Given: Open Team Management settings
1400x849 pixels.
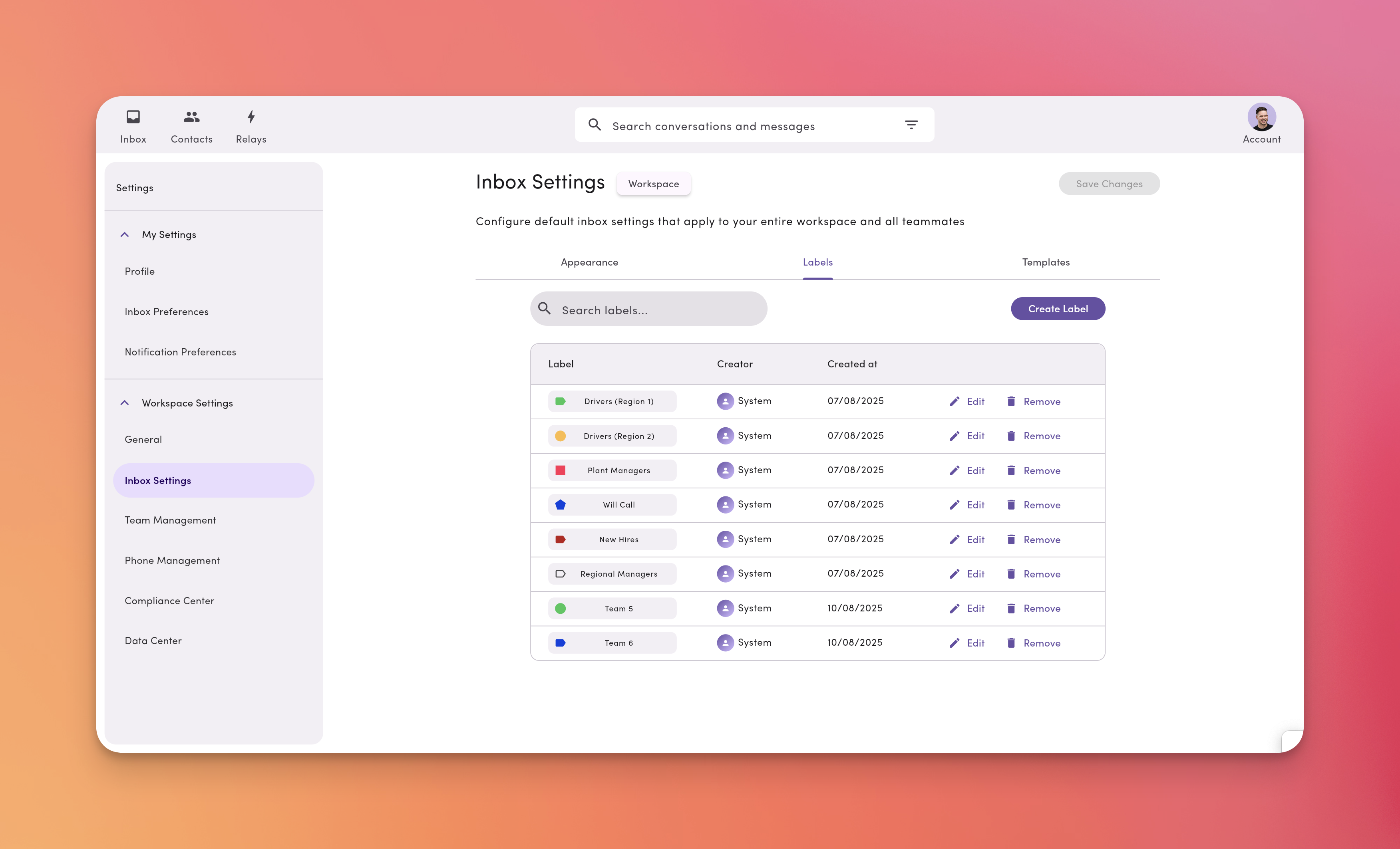Looking at the screenshot, I should [170, 519].
